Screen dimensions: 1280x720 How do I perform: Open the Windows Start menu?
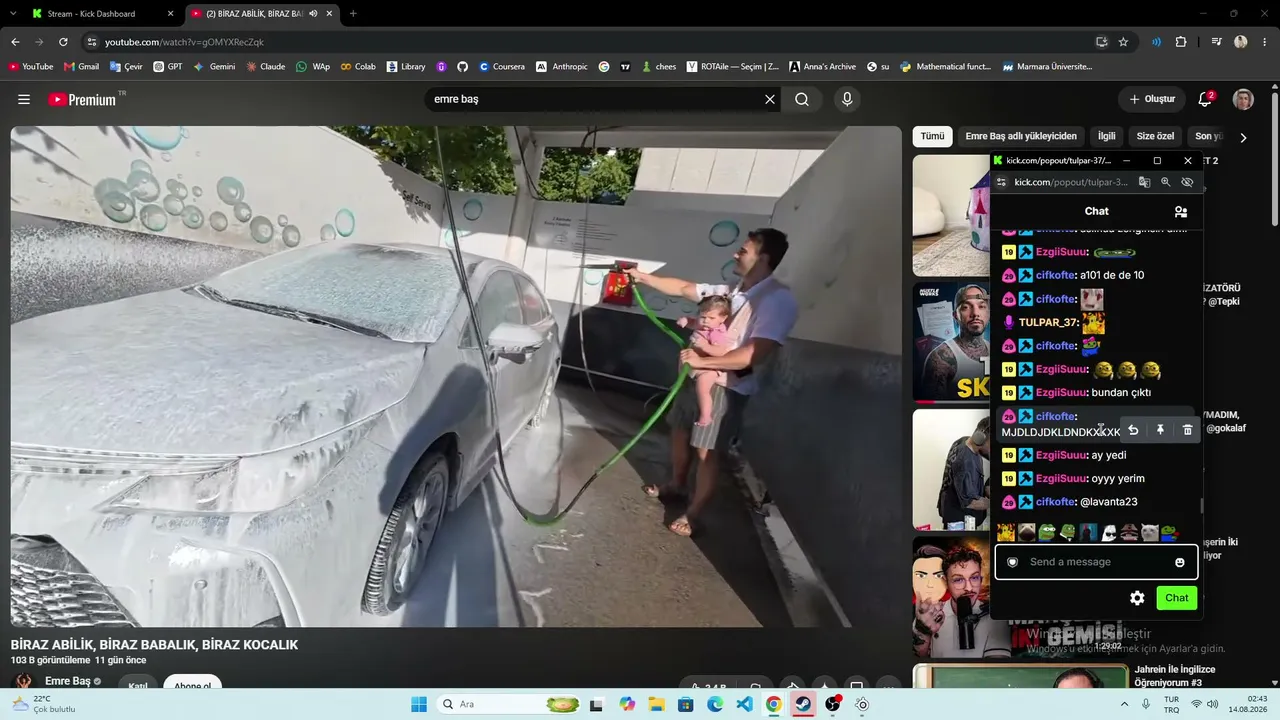pos(419,704)
